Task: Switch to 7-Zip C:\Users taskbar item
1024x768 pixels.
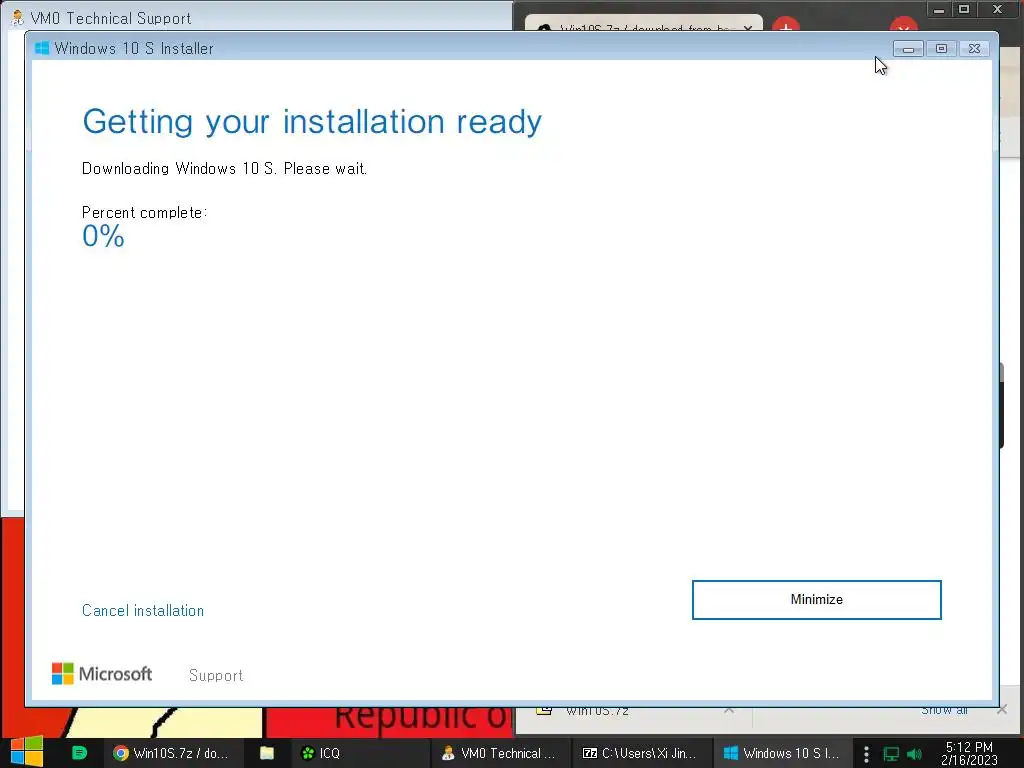Action: click(x=641, y=753)
